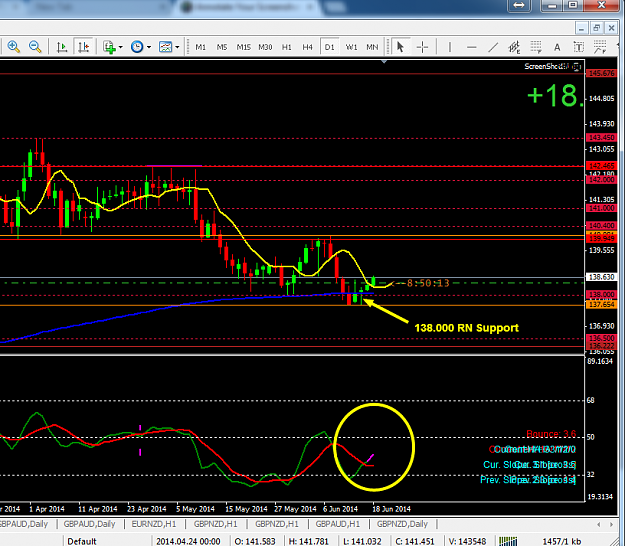Zoom out of the chart
Screen dimensions: 625x546
35,47
